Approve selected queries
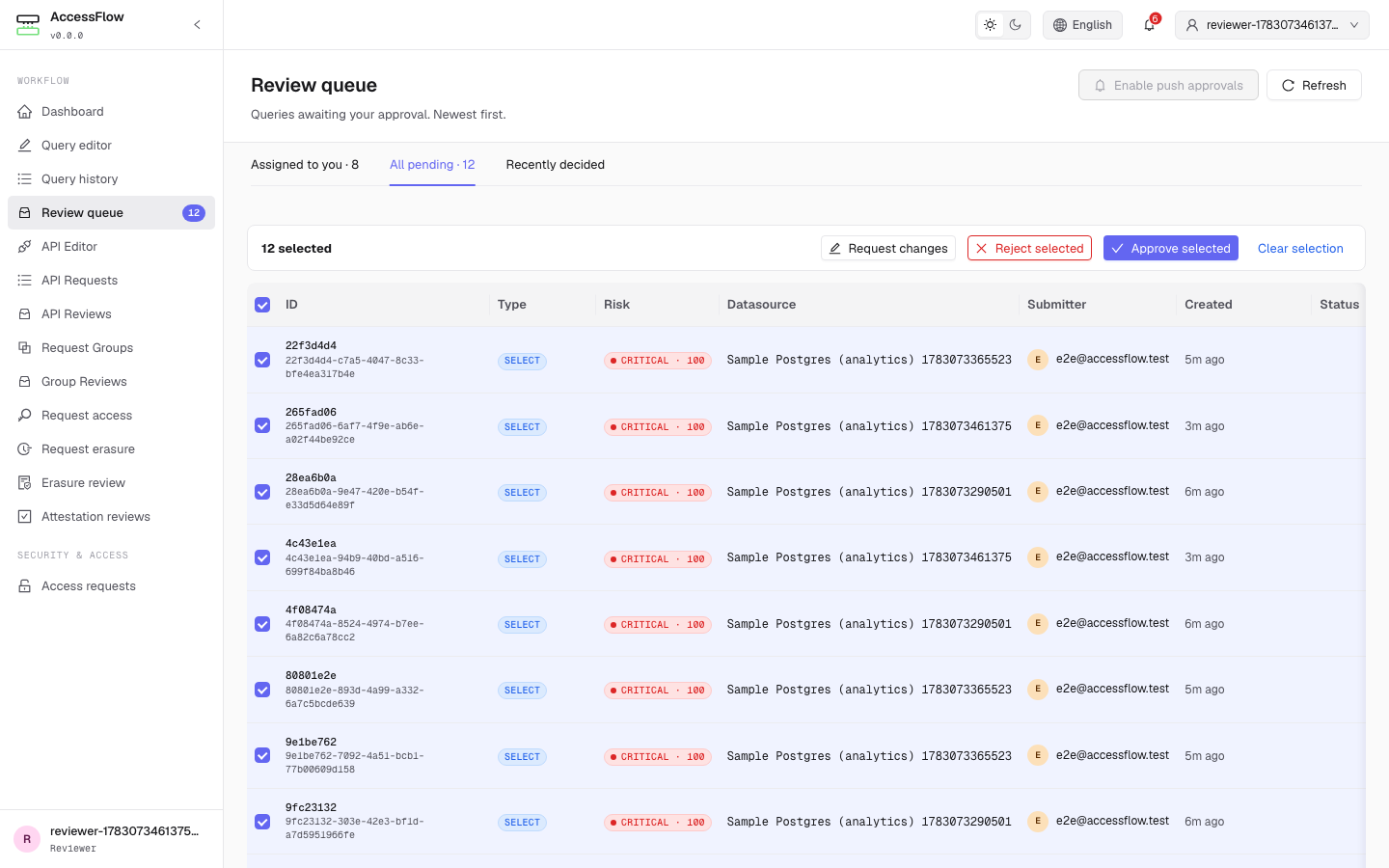1389x868 pixels. [x=1171, y=248]
